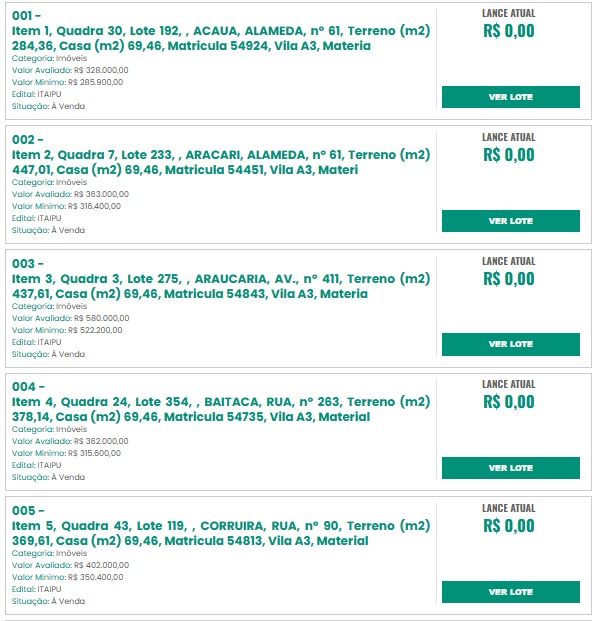The height and width of the screenshot is (621, 600).
Task: Open the lot 001 ACAUA ALAMEDA title link
Action: (221, 39)
